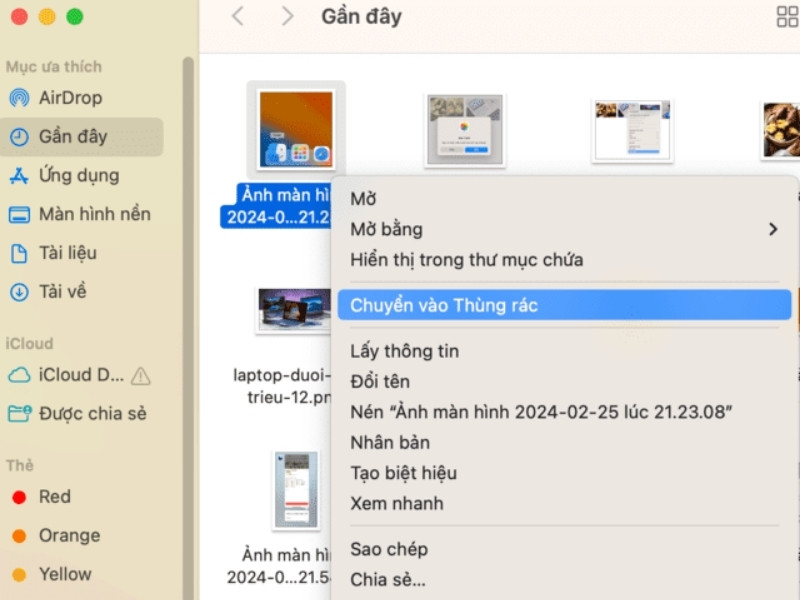Screen dimensions: 800x600
Task: Select the tall chat screenshot thumbnail
Action: pyautogui.click(x=296, y=490)
